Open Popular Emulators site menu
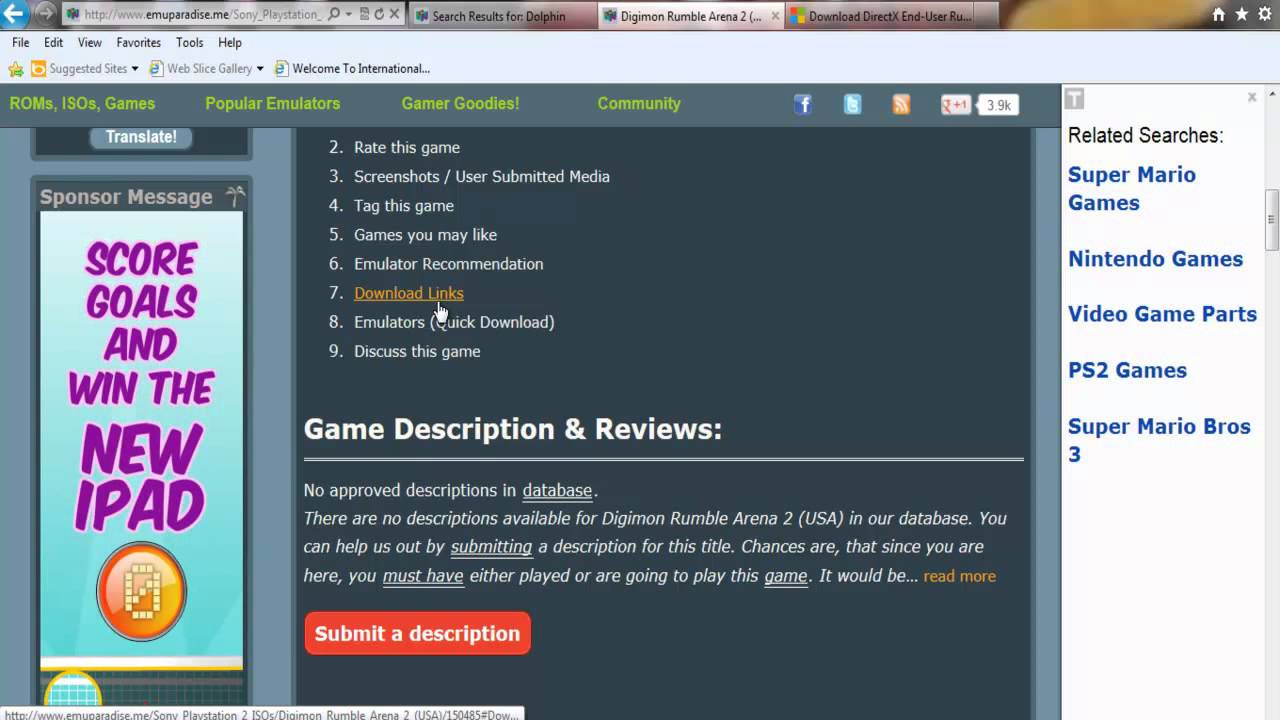 pos(272,103)
